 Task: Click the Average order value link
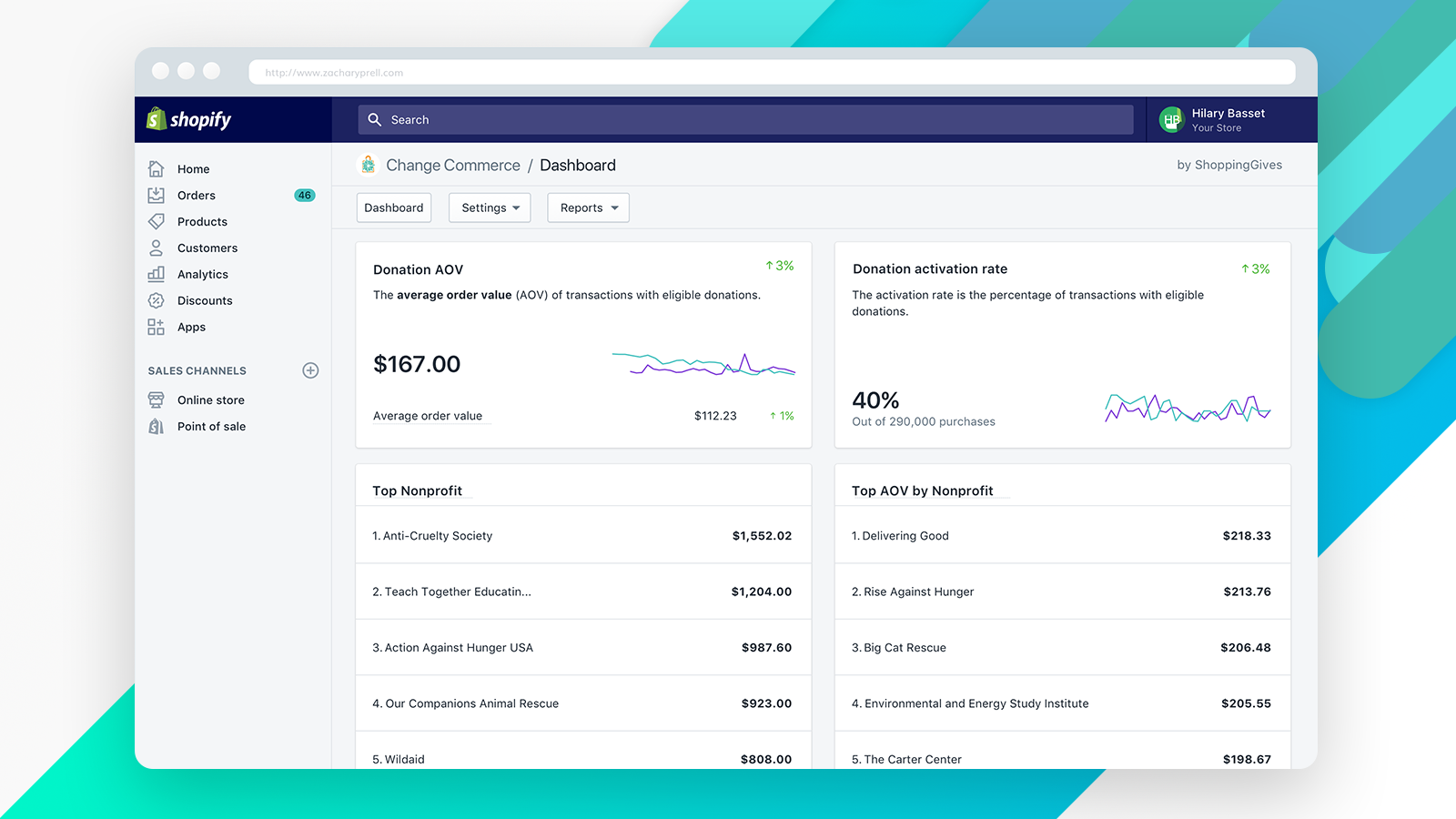pos(428,416)
